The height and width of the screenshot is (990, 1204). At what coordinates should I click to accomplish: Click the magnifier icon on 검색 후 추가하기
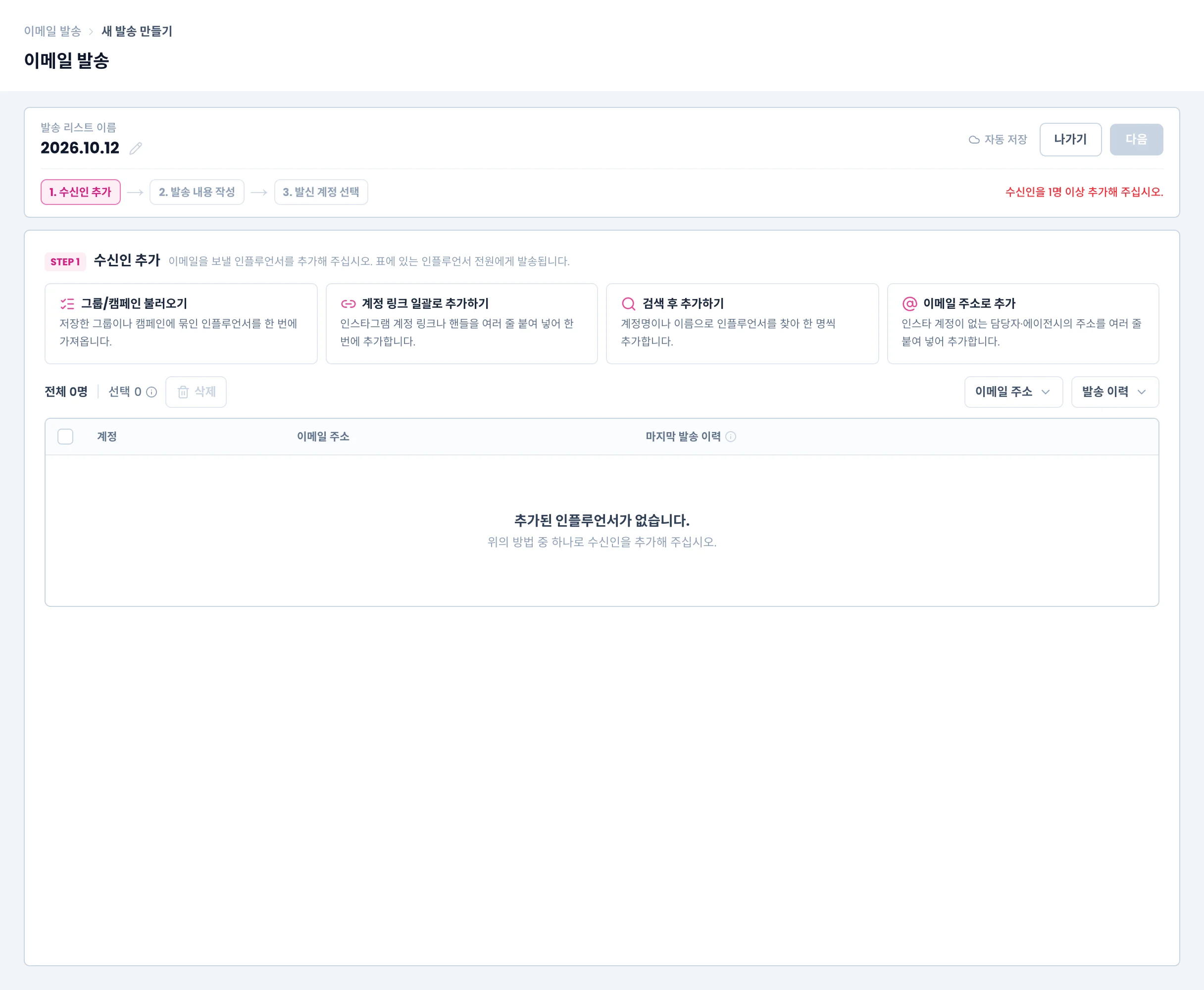[629, 304]
